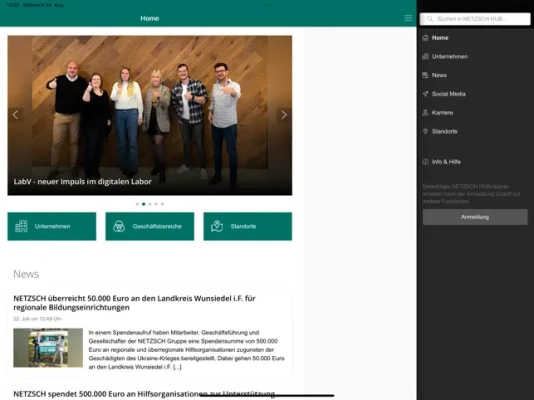Click the Social Media paper-plane icon
The width and height of the screenshot is (534, 400).
[425, 94]
